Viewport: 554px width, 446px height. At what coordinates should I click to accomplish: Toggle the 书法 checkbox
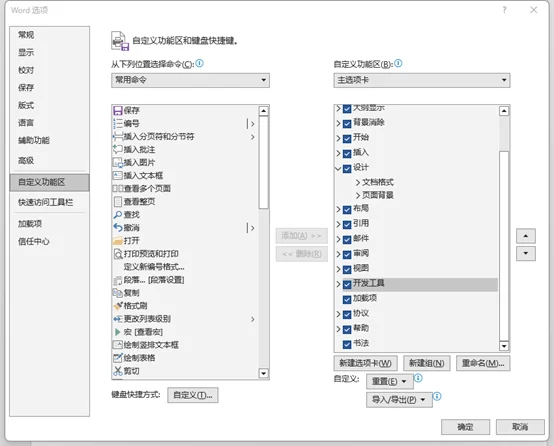coord(347,345)
